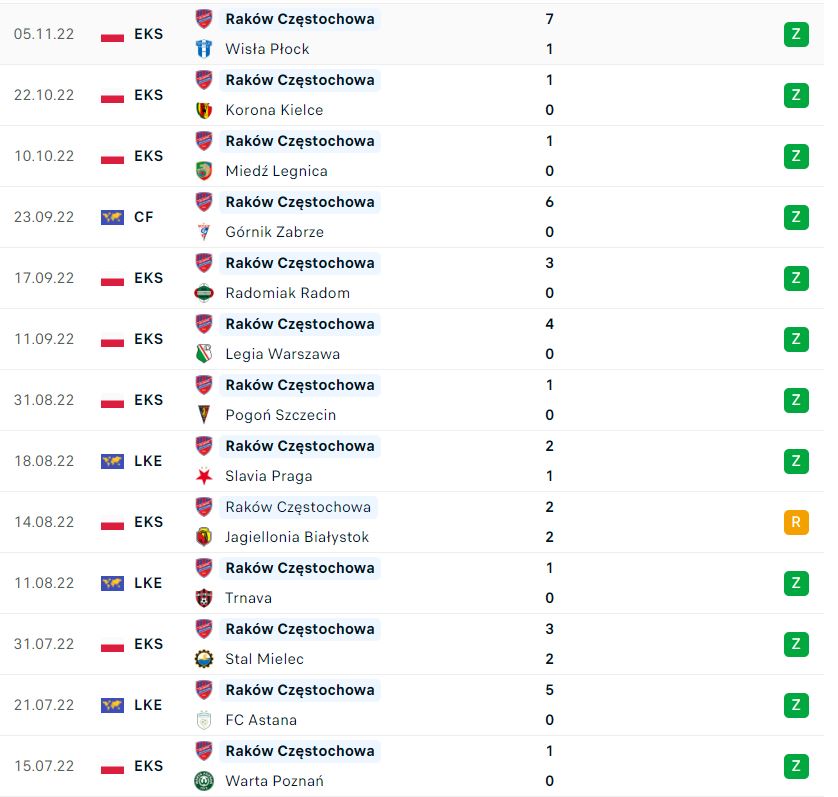Click the Stal Mielec club crest
Screen dimensions: 838x797
(x=204, y=659)
